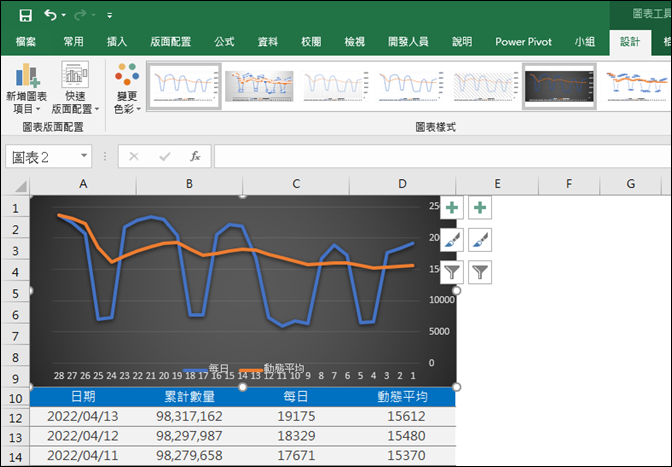
Task: Apply the hatched-background chart style
Action: click(x=484, y=86)
